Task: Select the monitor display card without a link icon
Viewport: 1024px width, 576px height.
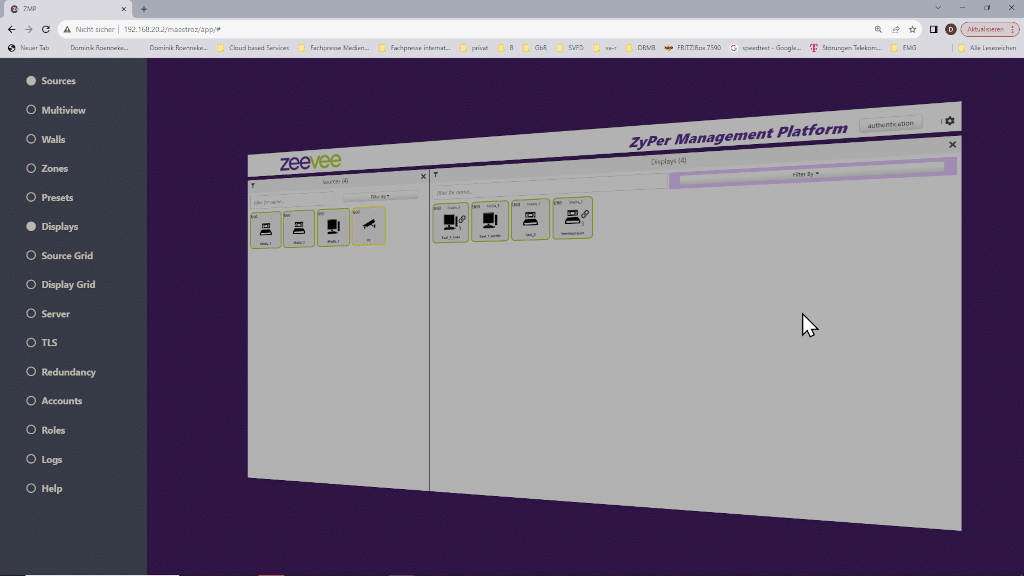Action: [x=490, y=221]
